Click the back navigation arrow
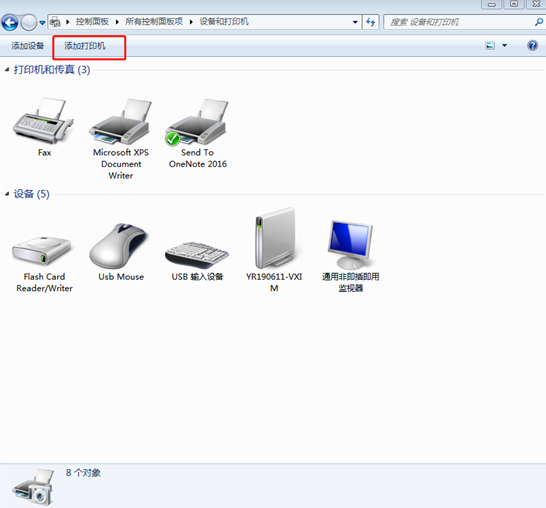This screenshot has width=546, height=508. pos(10,23)
